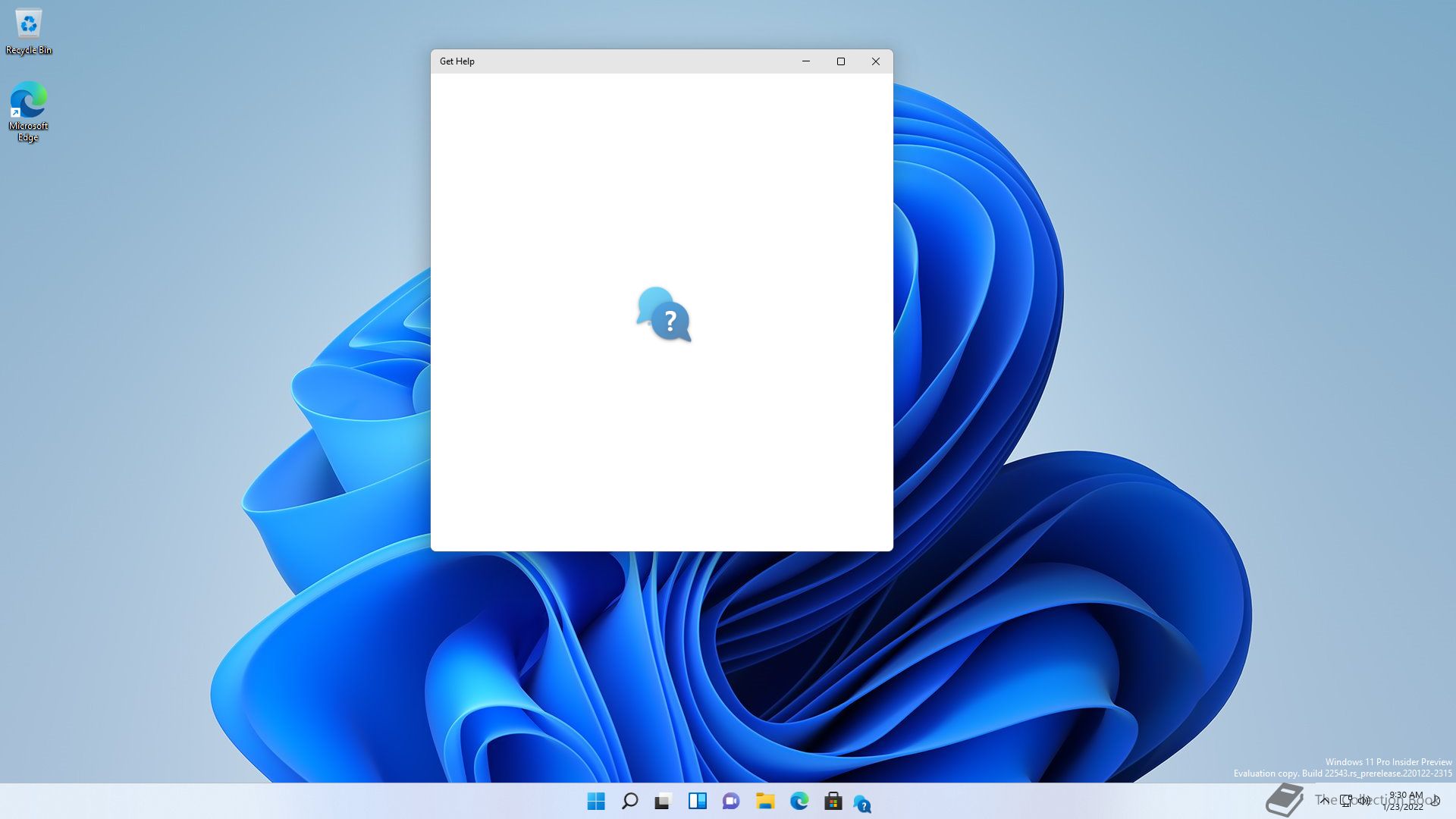Open the Windows Start menu

(596, 801)
